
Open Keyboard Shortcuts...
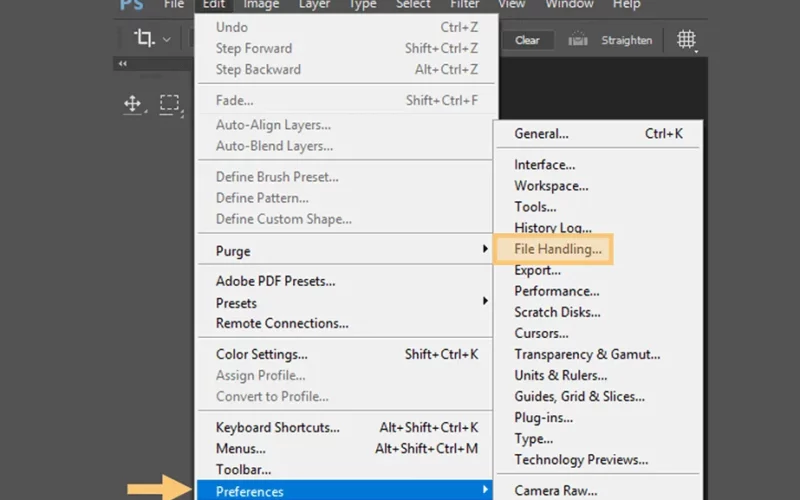click(x=345, y=428)
